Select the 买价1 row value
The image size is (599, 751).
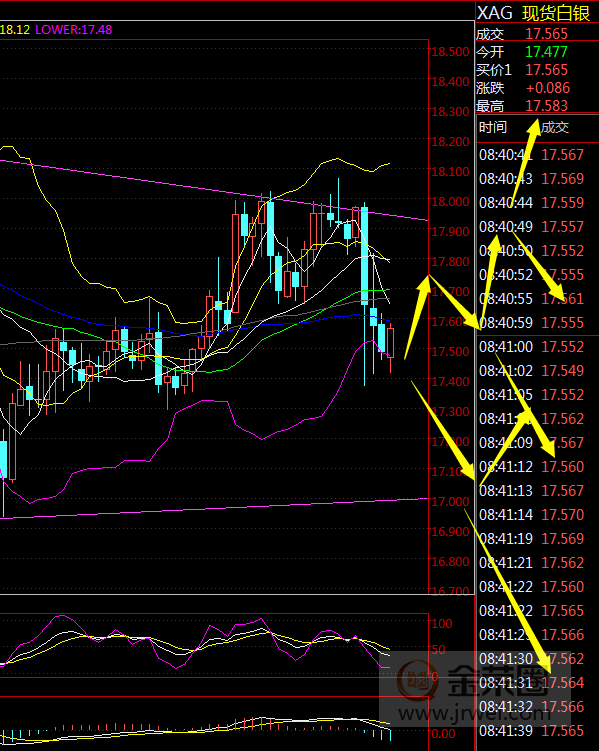tap(546, 70)
